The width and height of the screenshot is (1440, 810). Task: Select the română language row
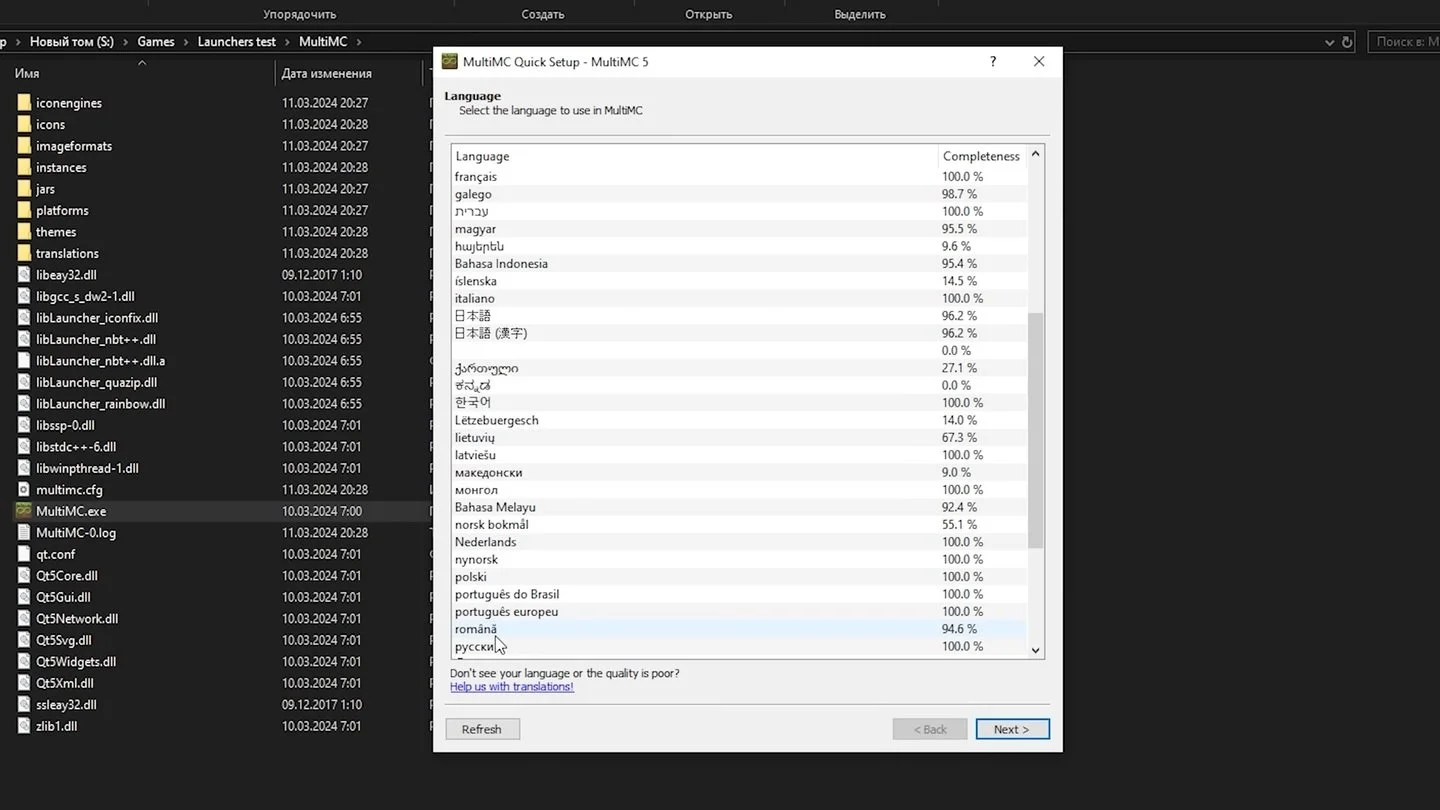point(739,629)
